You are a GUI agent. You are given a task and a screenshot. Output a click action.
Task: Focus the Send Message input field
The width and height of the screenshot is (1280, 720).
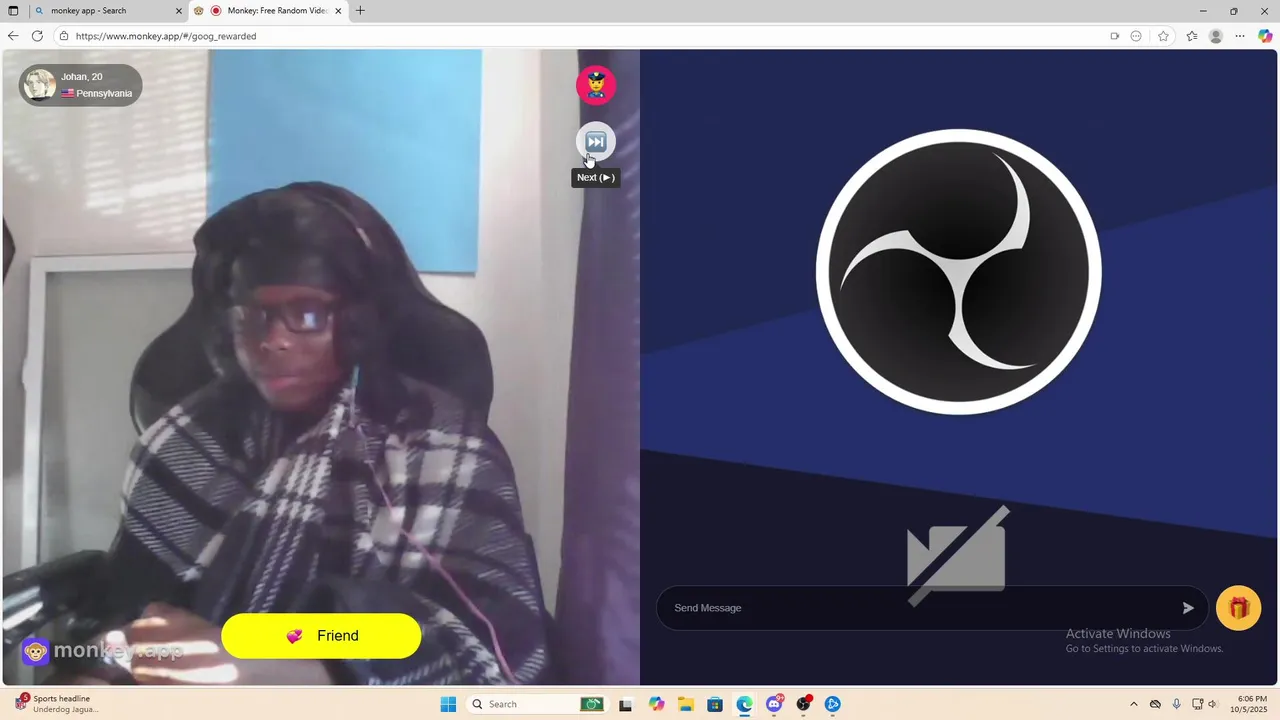(x=920, y=608)
